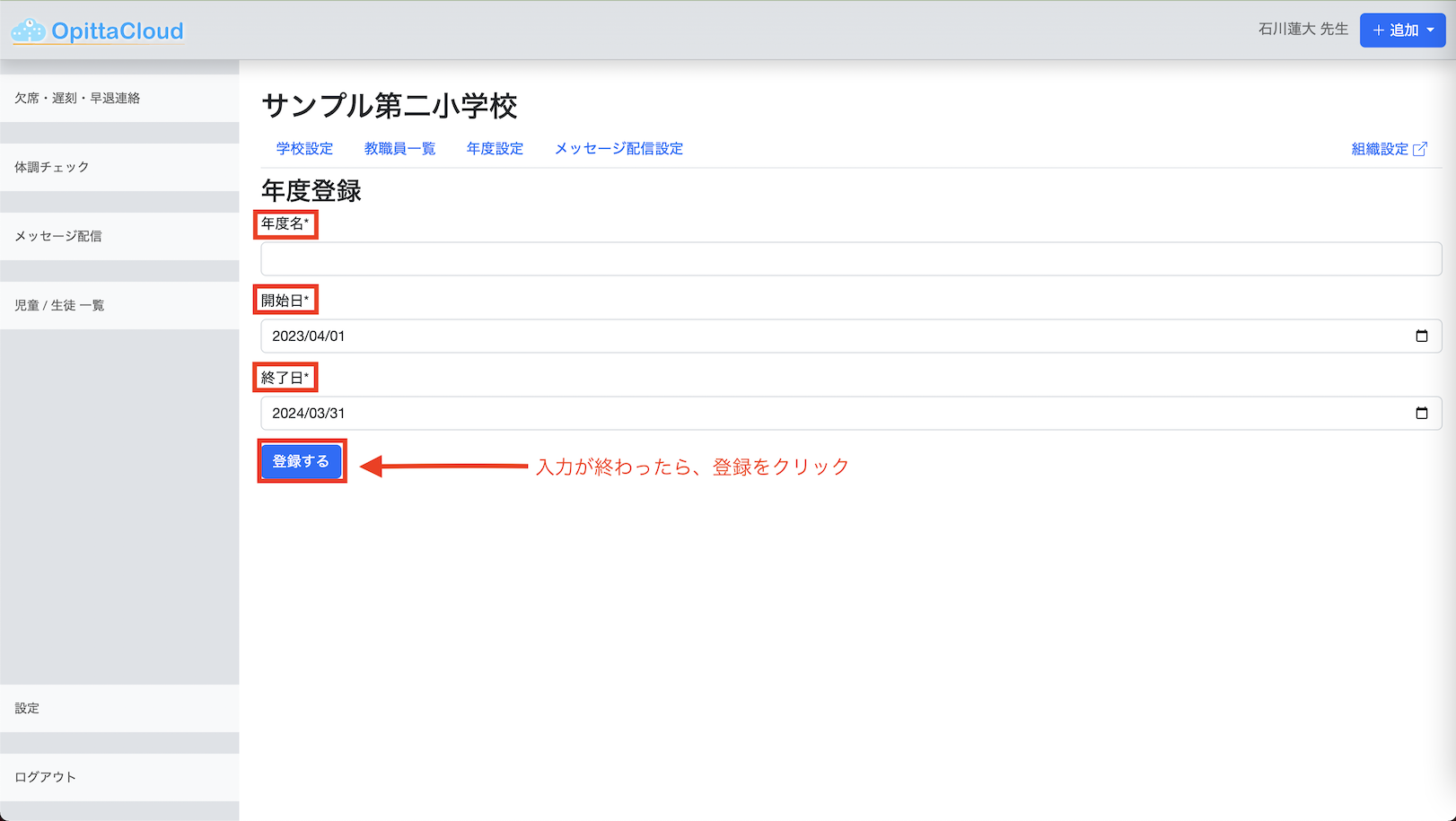Screen dimensions: 1456x821
Task: Click the サンプル第二小学校 heading
Action: point(390,106)
